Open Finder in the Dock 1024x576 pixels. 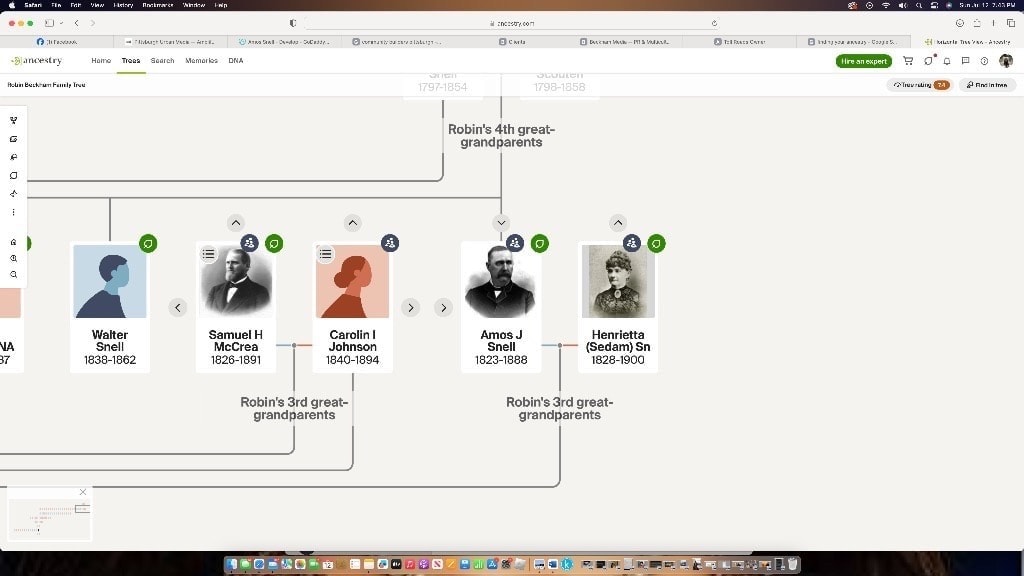(231, 564)
